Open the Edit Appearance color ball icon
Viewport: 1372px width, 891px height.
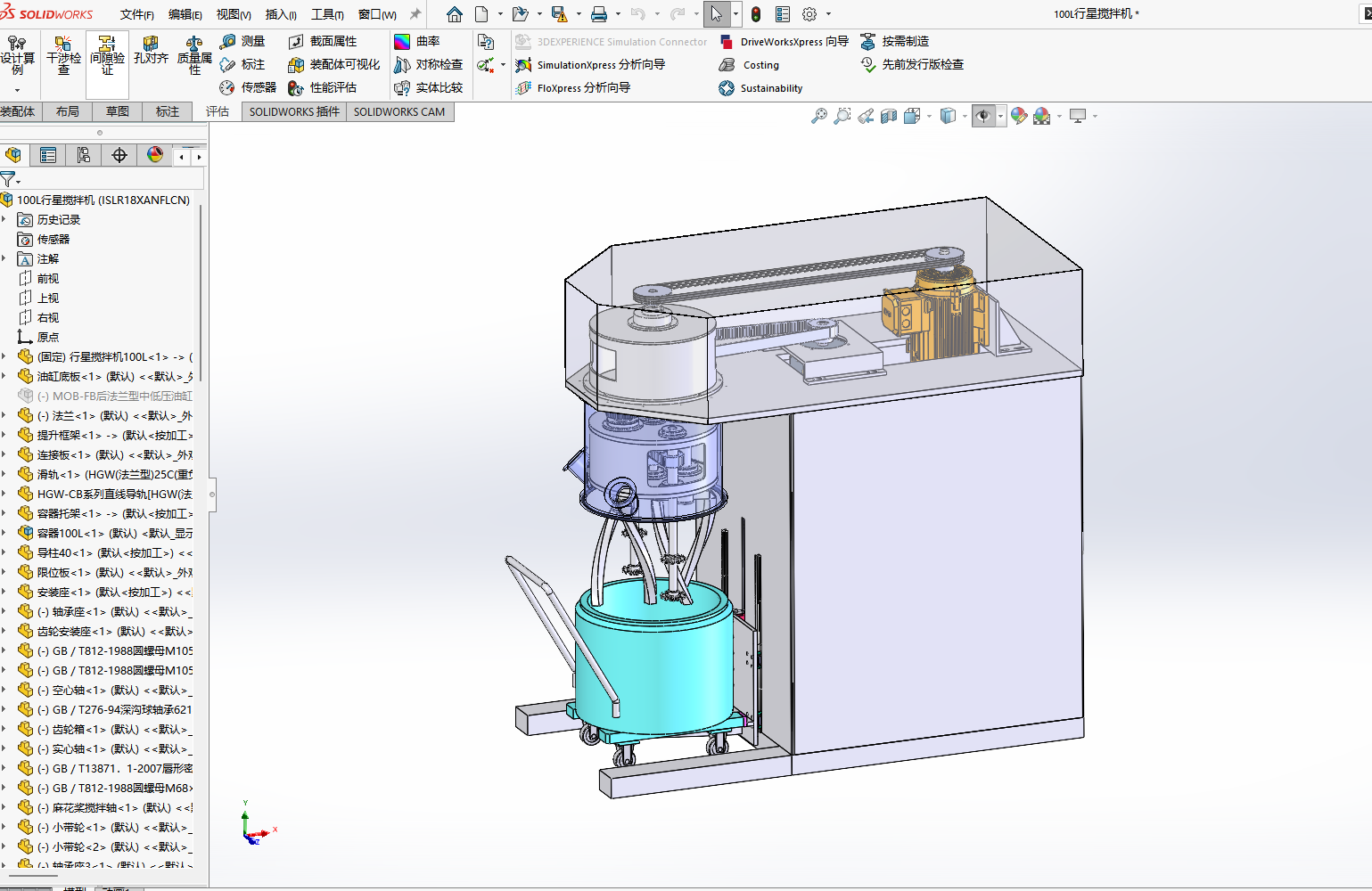(x=1018, y=116)
